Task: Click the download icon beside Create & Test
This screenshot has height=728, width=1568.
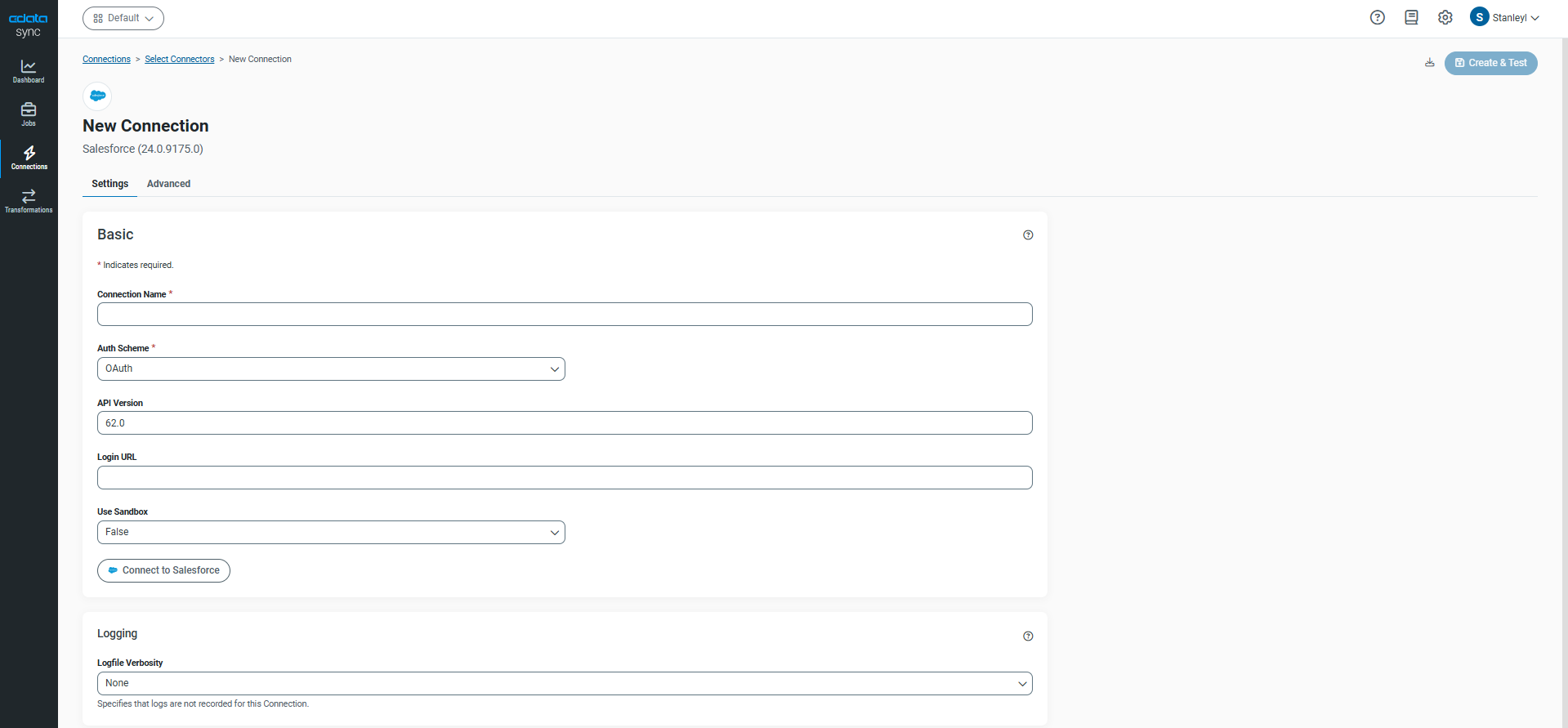Action: pos(1430,63)
